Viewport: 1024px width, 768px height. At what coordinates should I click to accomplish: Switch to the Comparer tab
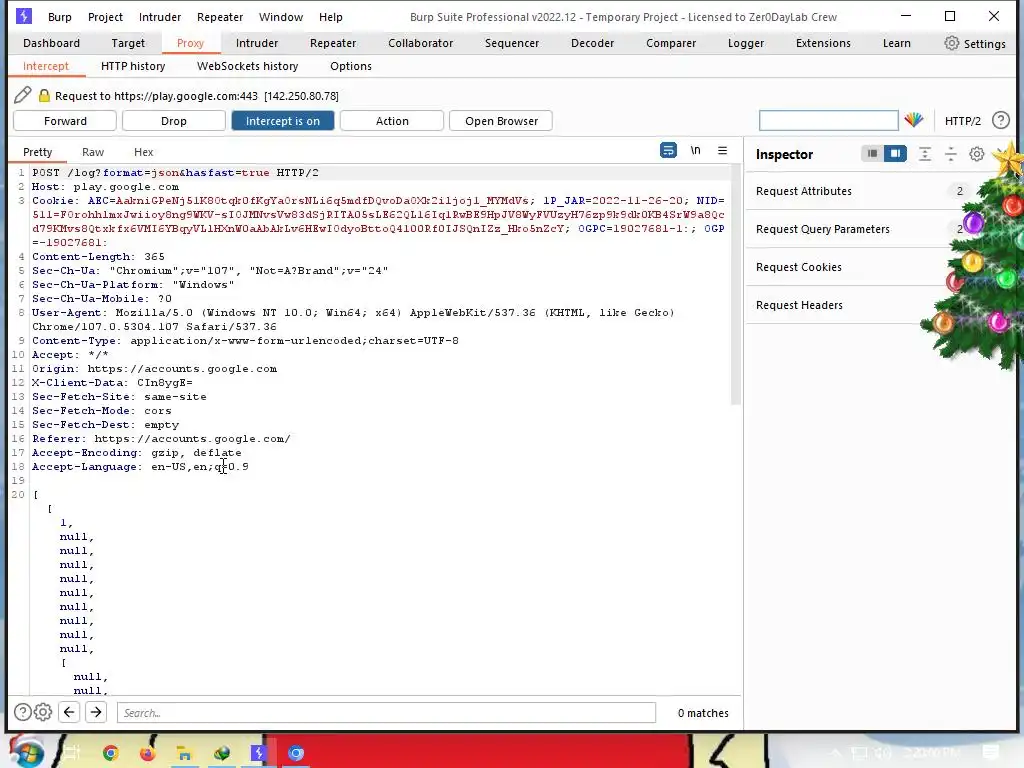(x=671, y=43)
